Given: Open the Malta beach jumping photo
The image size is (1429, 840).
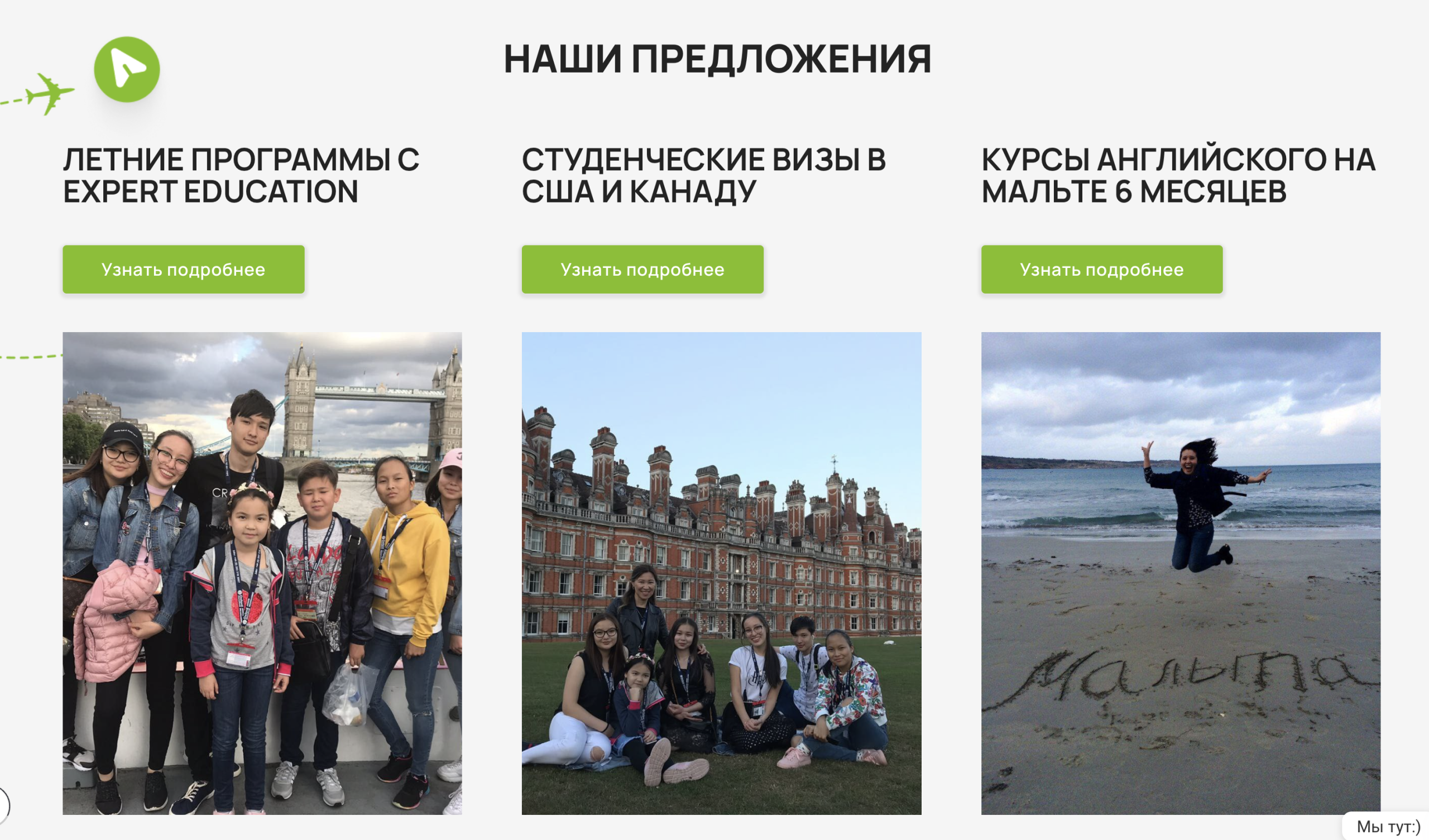Looking at the screenshot, I should (1181, 573).
